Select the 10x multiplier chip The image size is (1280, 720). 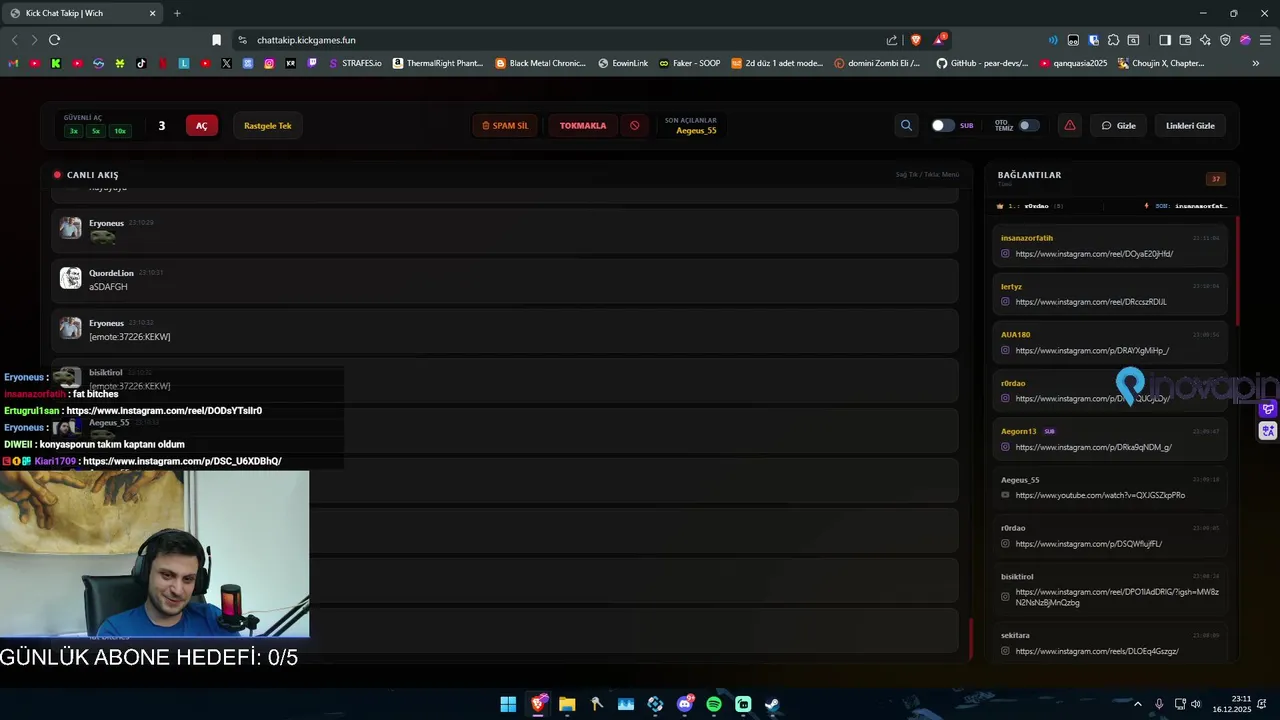120,131
